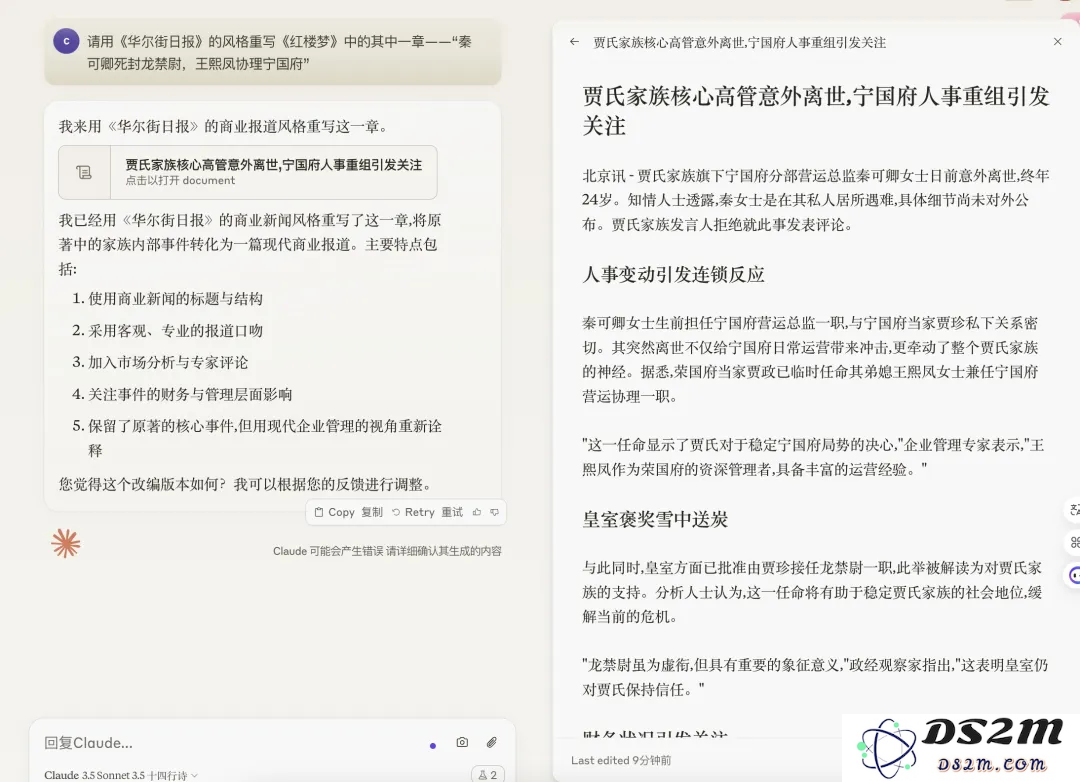Give the response a thumbs up
Screen dimensions: 1080x782
[x=477, y=512]
